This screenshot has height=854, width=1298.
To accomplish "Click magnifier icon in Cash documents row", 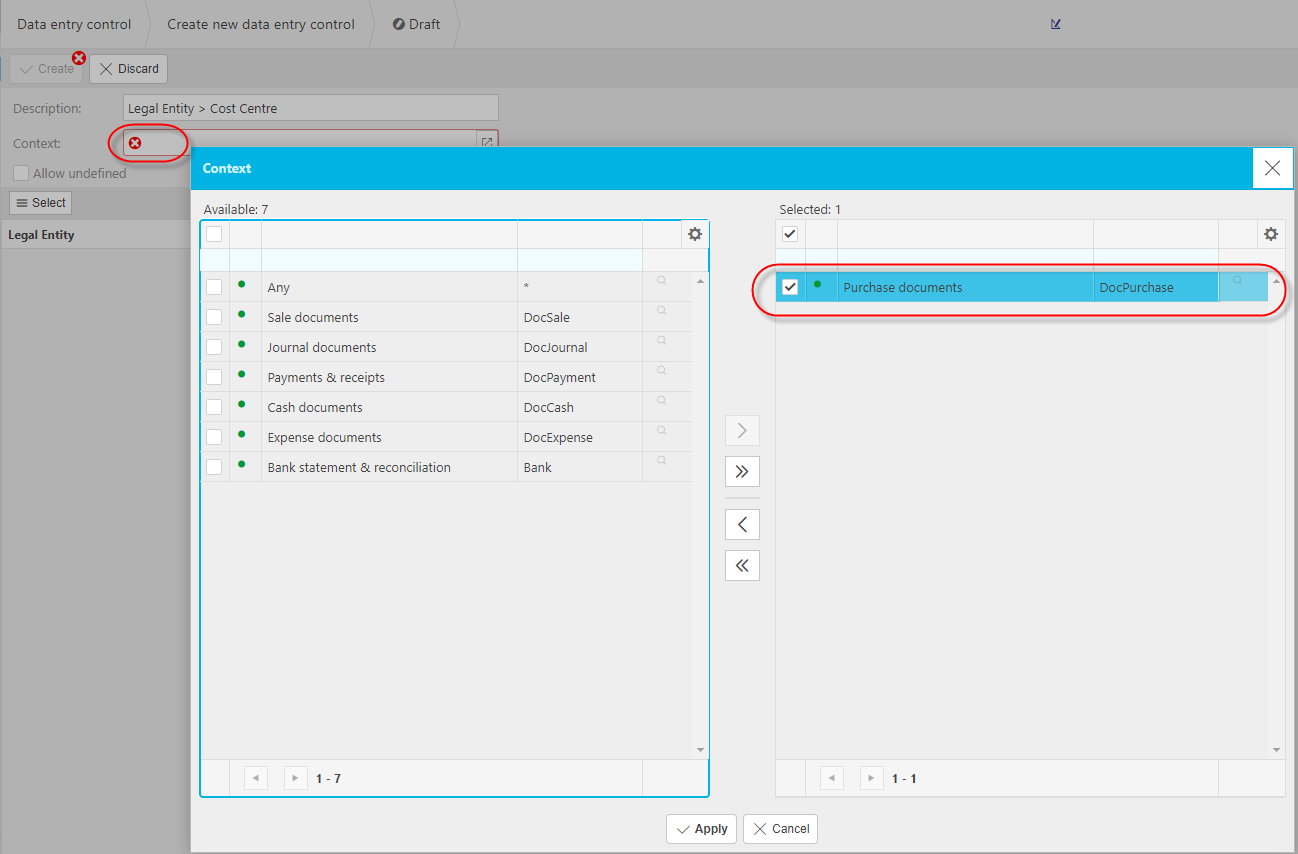I will (661, 401).
